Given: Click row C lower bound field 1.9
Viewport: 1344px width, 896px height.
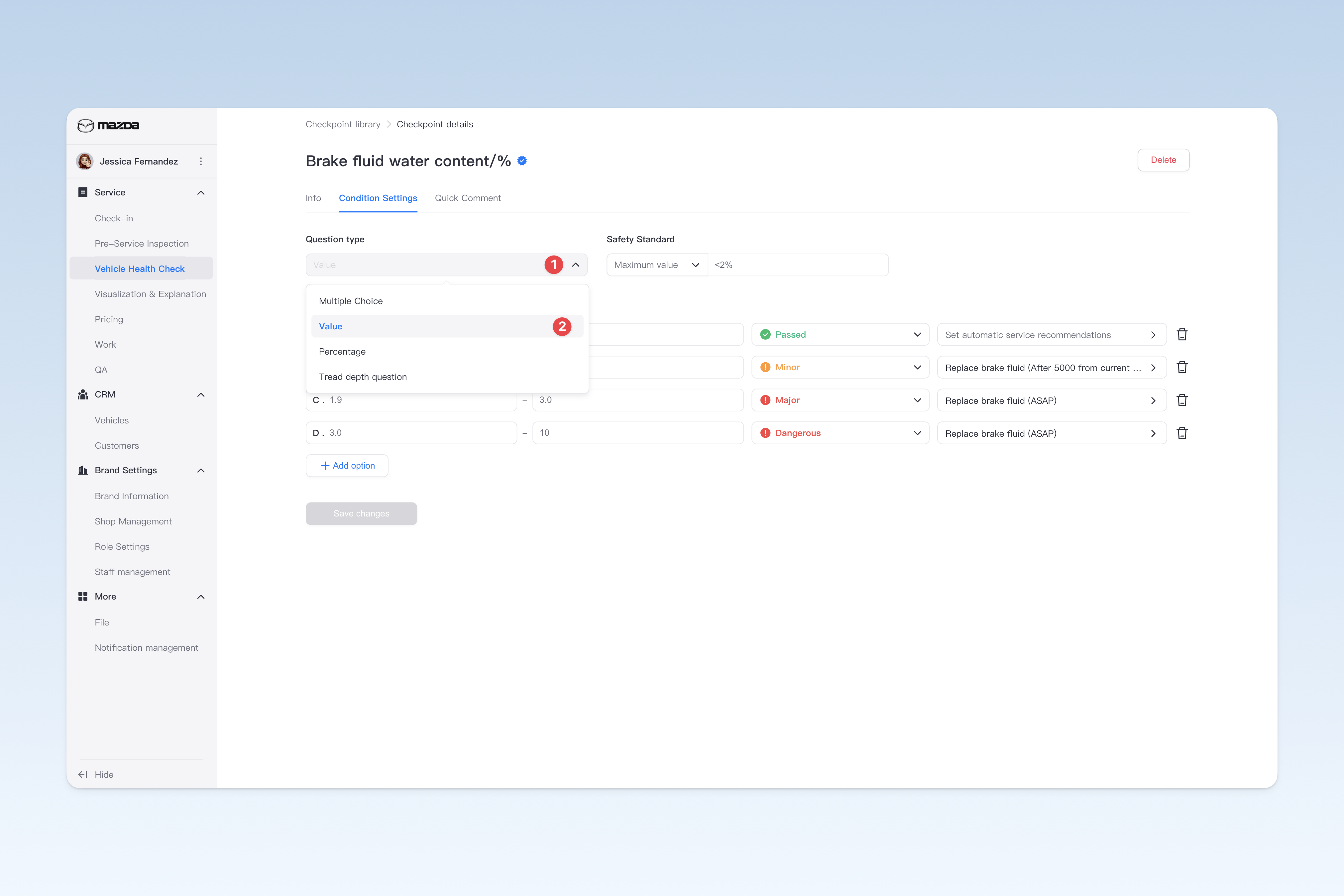Looking at the screenshot, I should 411,400.
